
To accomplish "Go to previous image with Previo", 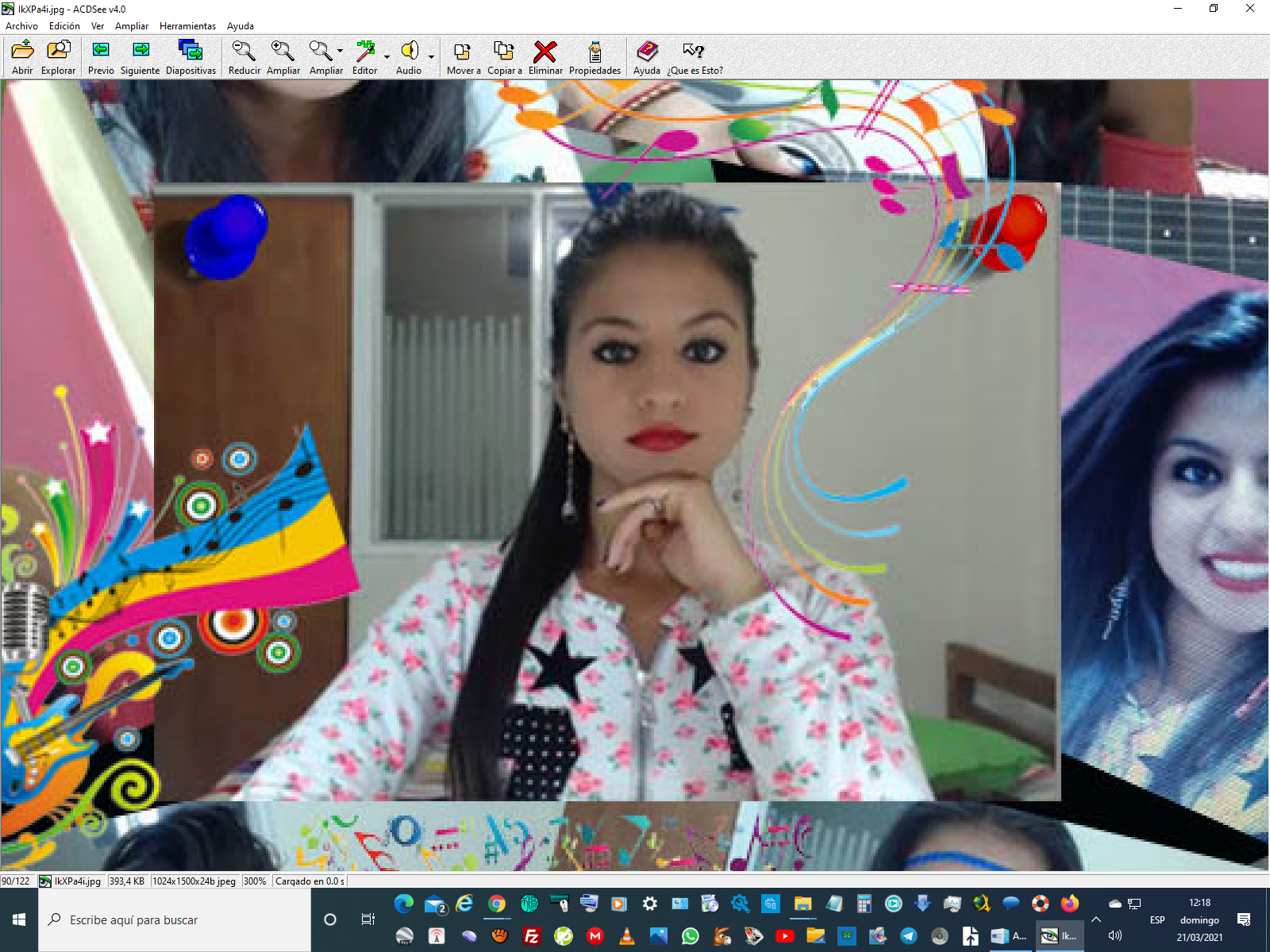I will (101, 52).
